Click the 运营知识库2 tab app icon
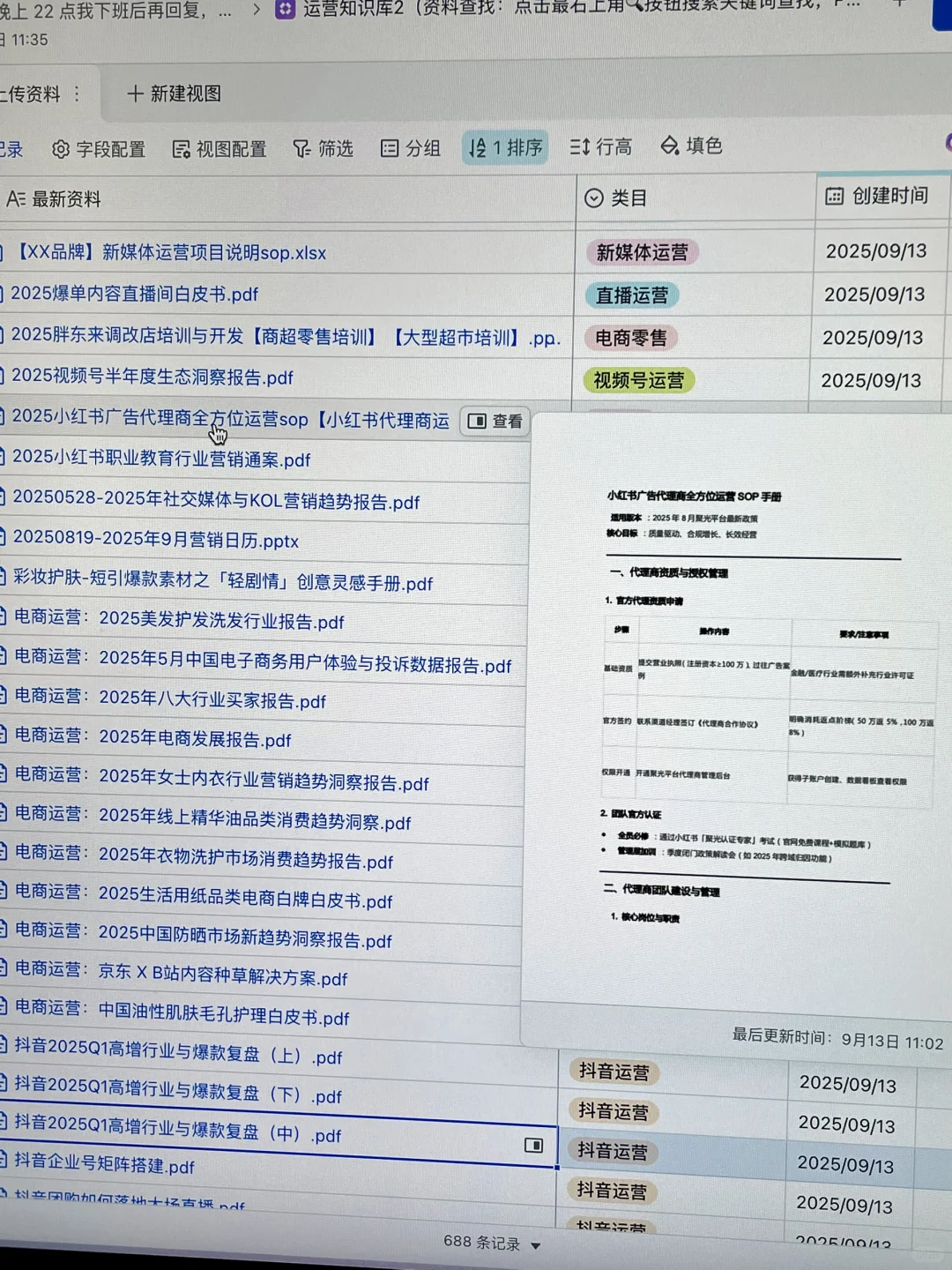This screenshot has width=952, height=1270. pyautogui.click(x=286, y=9)
